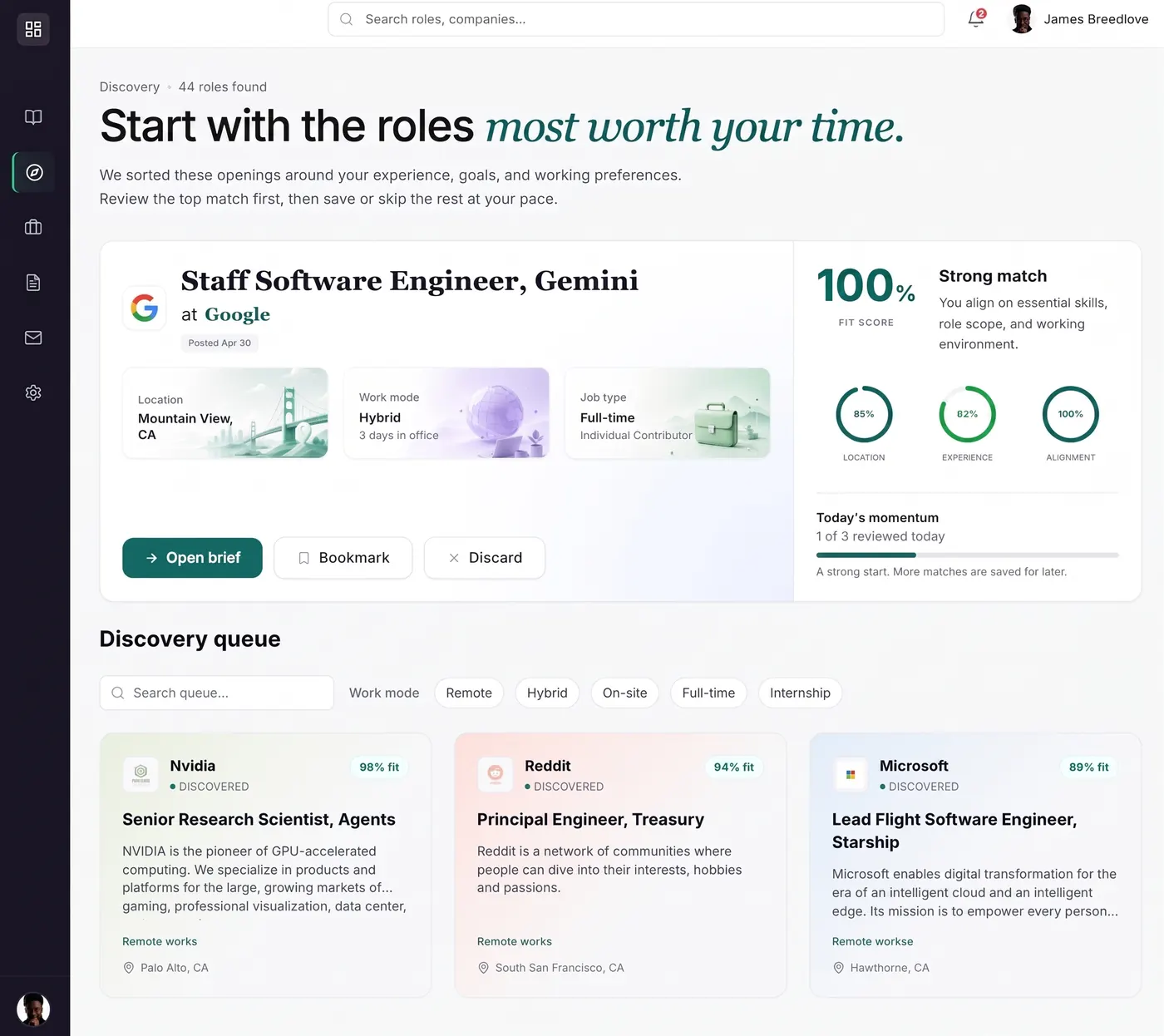The image size is (1164, 1036).
Task: Open the Job type Full-time card
Action: click(x=668, y=413)
